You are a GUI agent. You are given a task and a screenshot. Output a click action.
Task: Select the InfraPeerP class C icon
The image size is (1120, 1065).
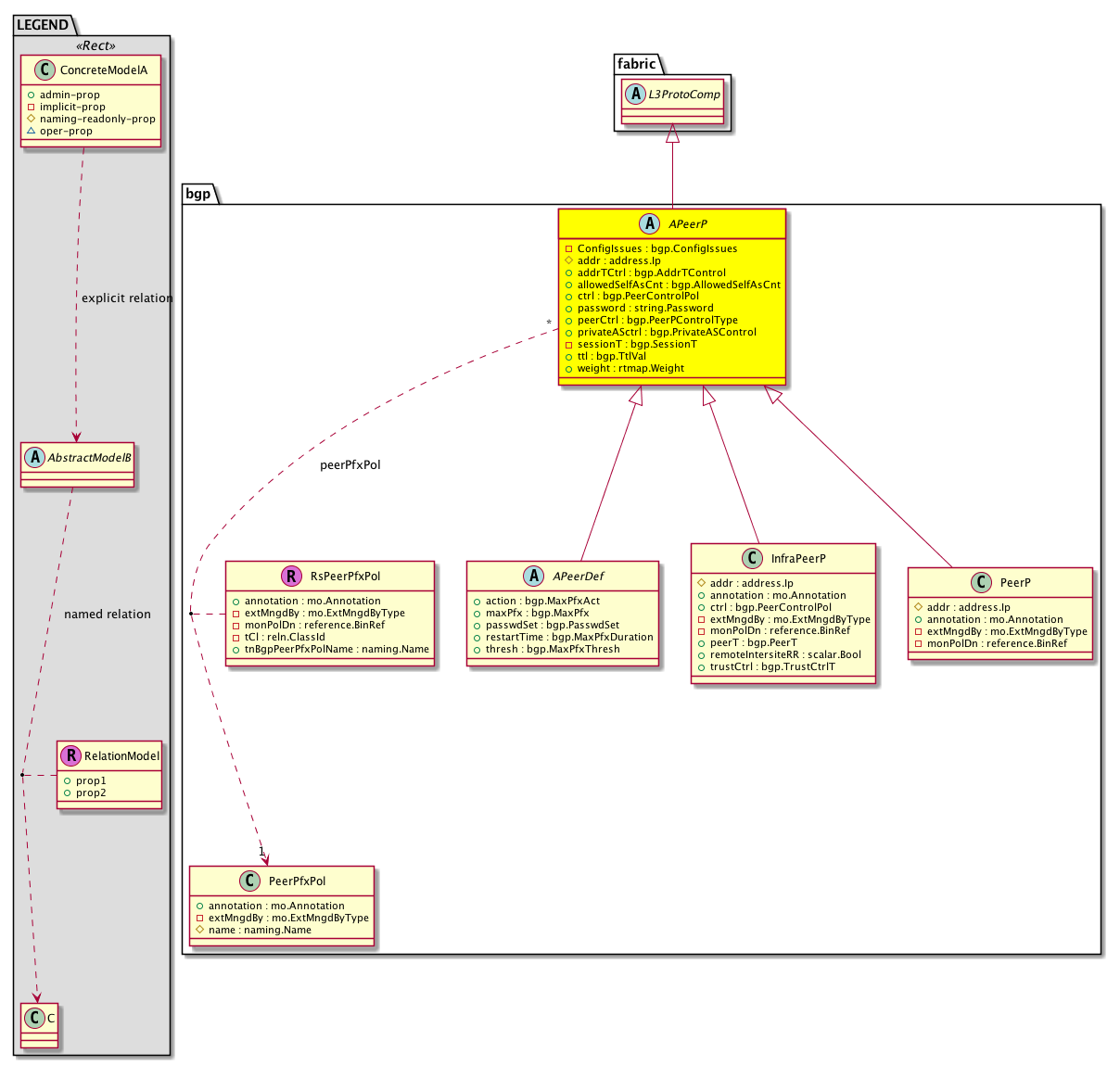point(752,559)
